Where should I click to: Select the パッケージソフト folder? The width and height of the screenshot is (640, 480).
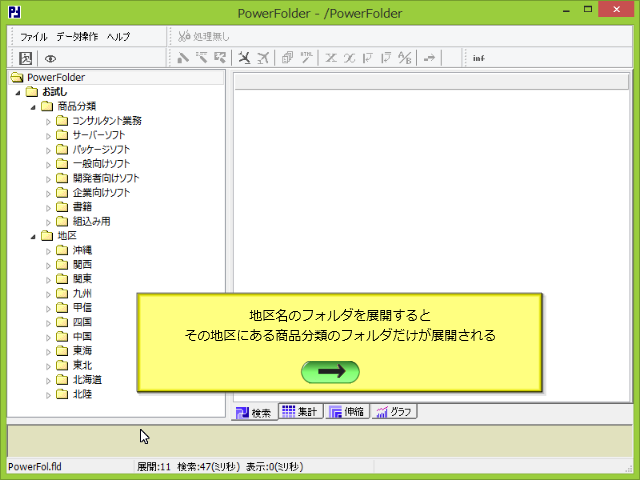point(101,149)
